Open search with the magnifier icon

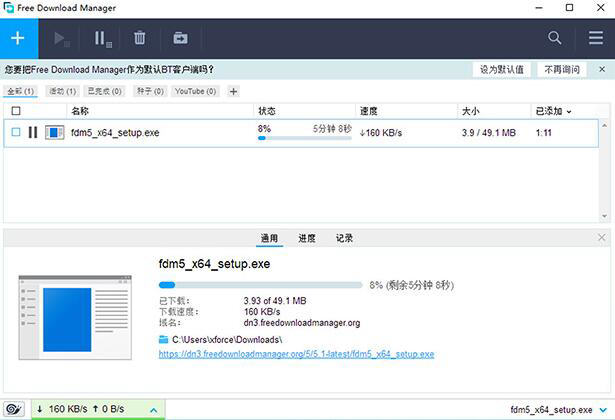[x=554, y=38]
